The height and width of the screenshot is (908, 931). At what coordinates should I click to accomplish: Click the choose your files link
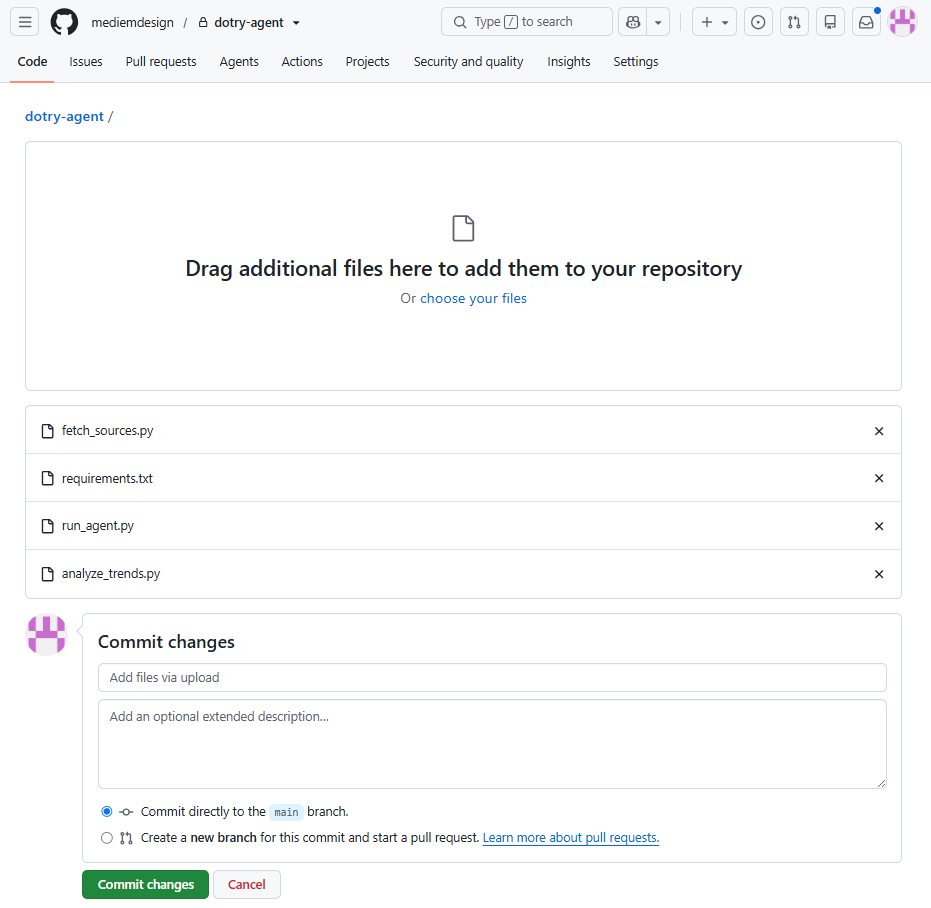point(473,298)
